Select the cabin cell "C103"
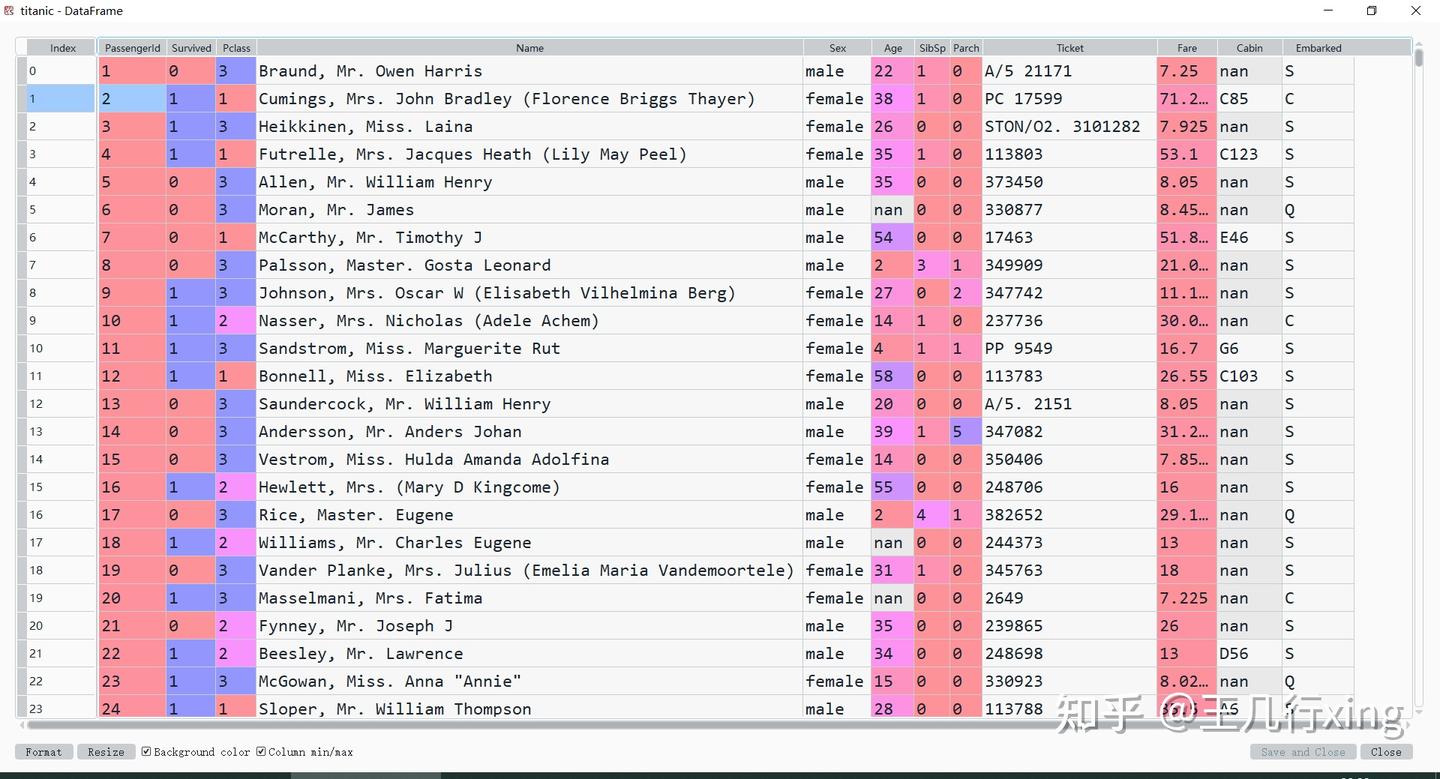Image resolution: width=1440 pixels, height=779 pixels. click(1250, 376)
